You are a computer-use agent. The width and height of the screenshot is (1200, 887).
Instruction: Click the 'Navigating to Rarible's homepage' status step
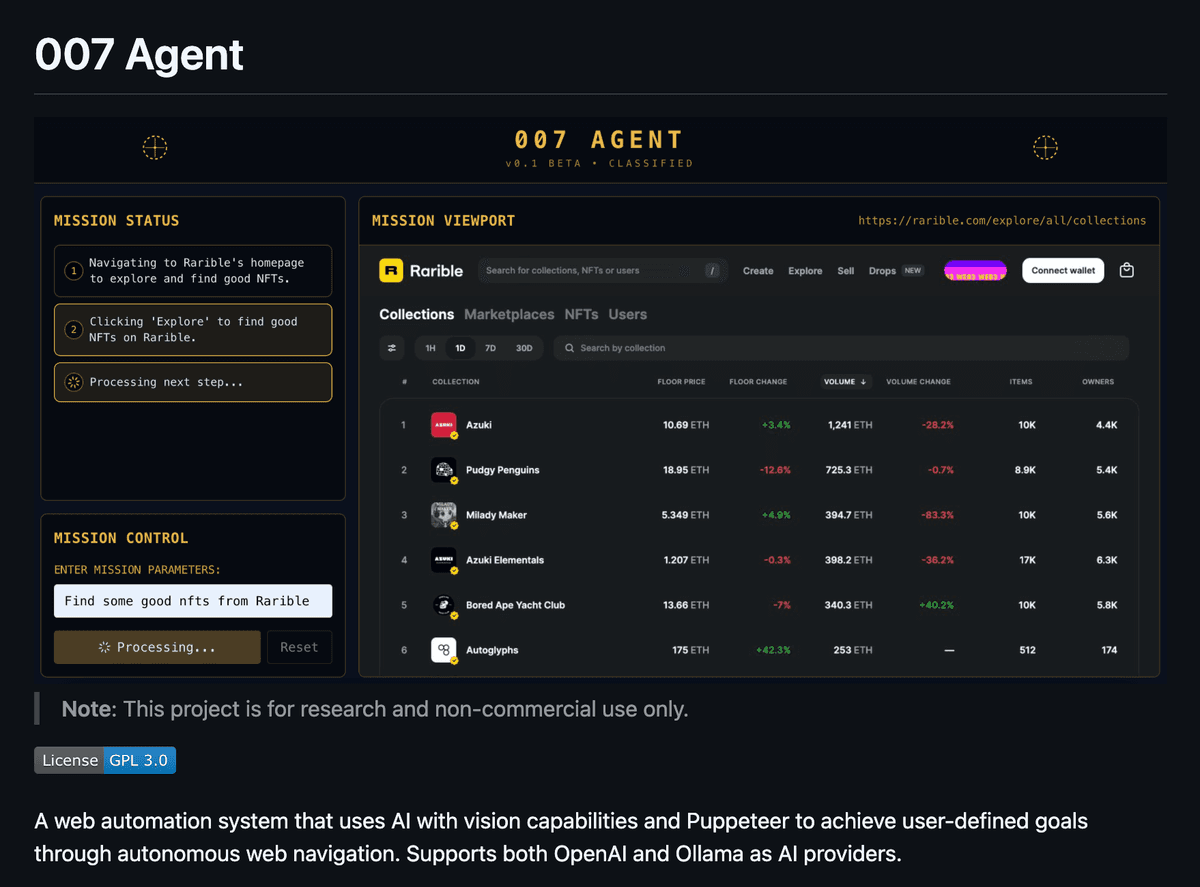click(193, 271)
